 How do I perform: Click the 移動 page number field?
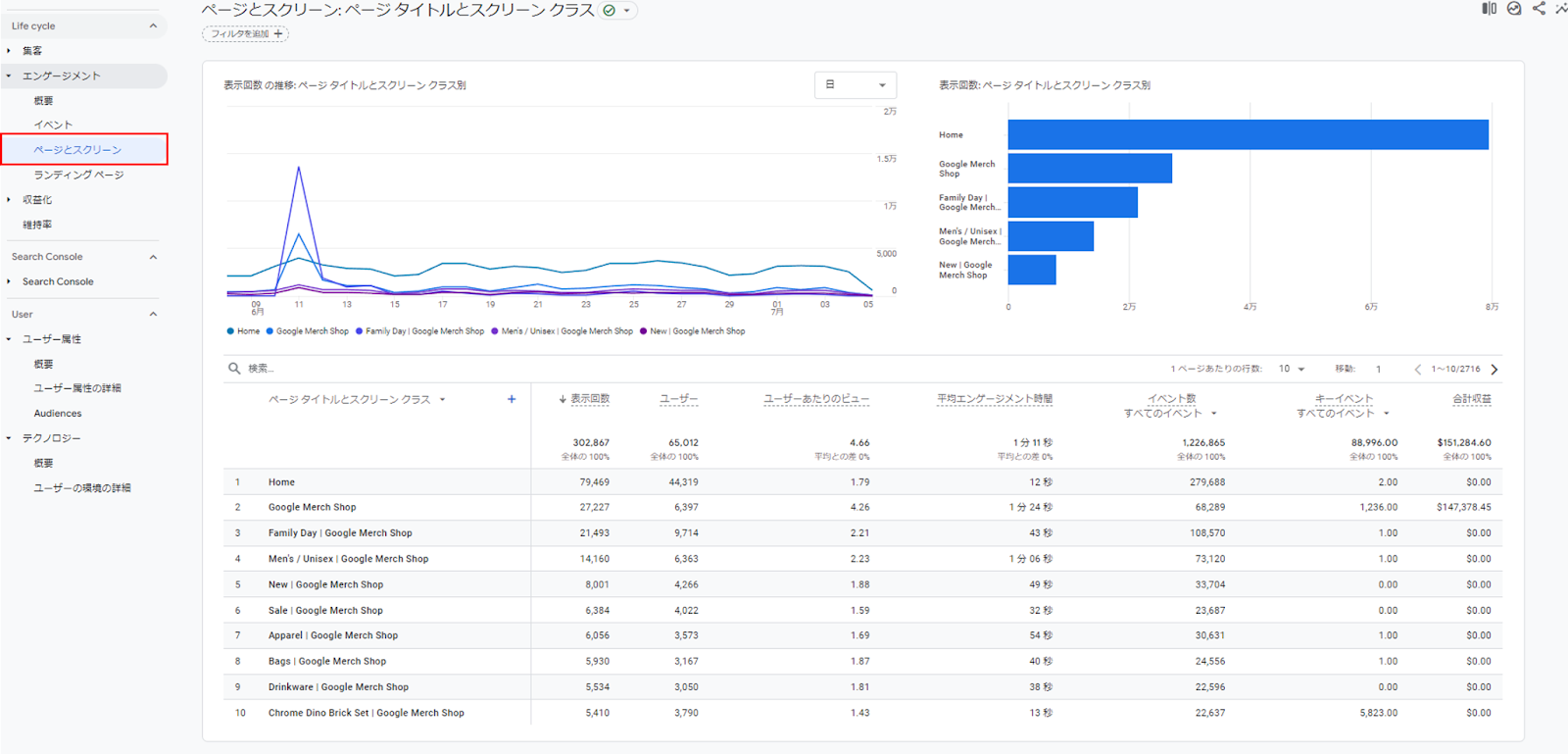1378,369
